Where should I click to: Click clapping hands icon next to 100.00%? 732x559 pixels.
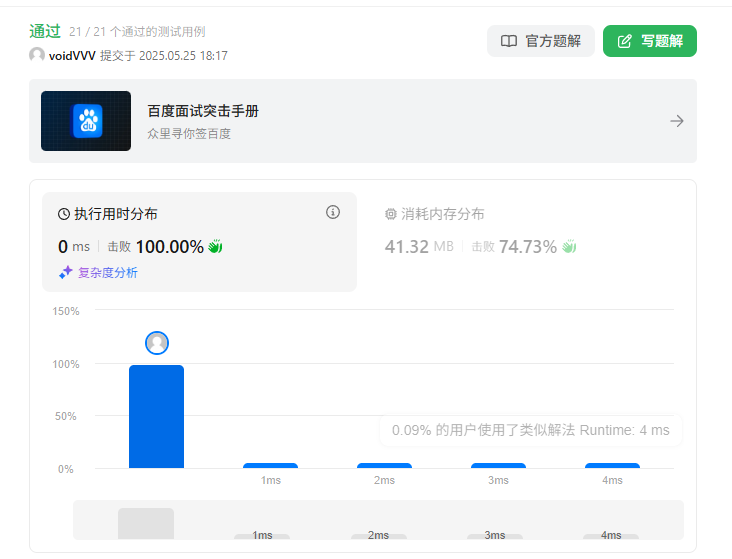point(215,247)
